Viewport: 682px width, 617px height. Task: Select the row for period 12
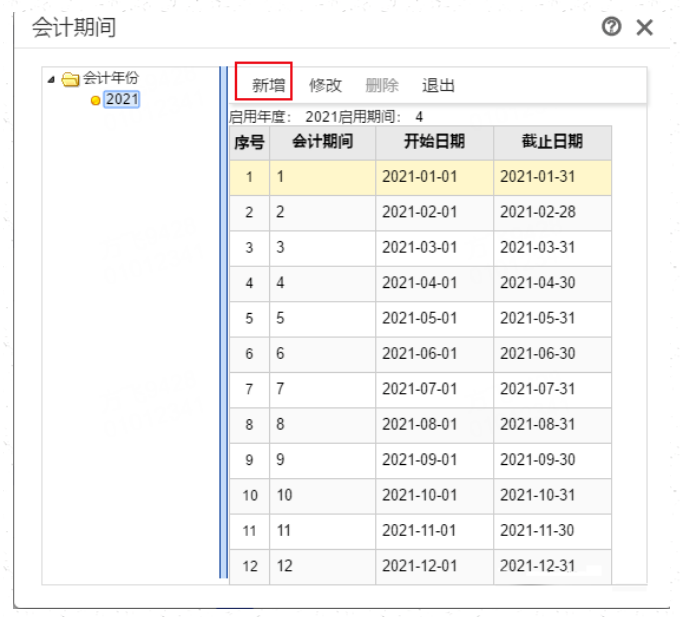(421, 567)
